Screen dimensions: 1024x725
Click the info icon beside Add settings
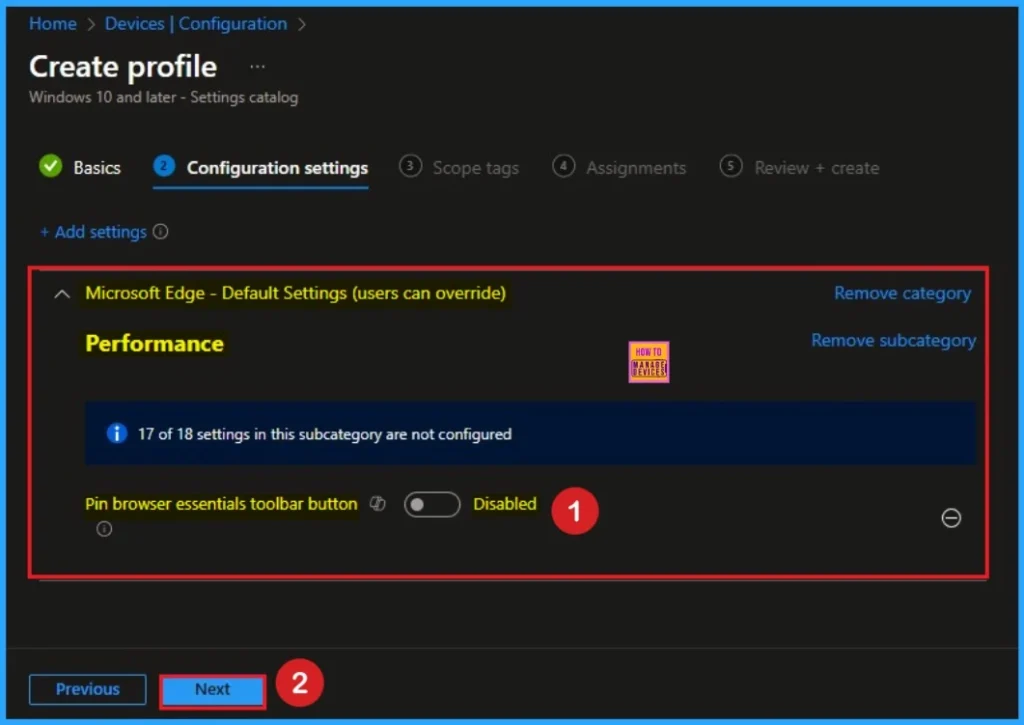pyautogui.click(x=161, y=231)
